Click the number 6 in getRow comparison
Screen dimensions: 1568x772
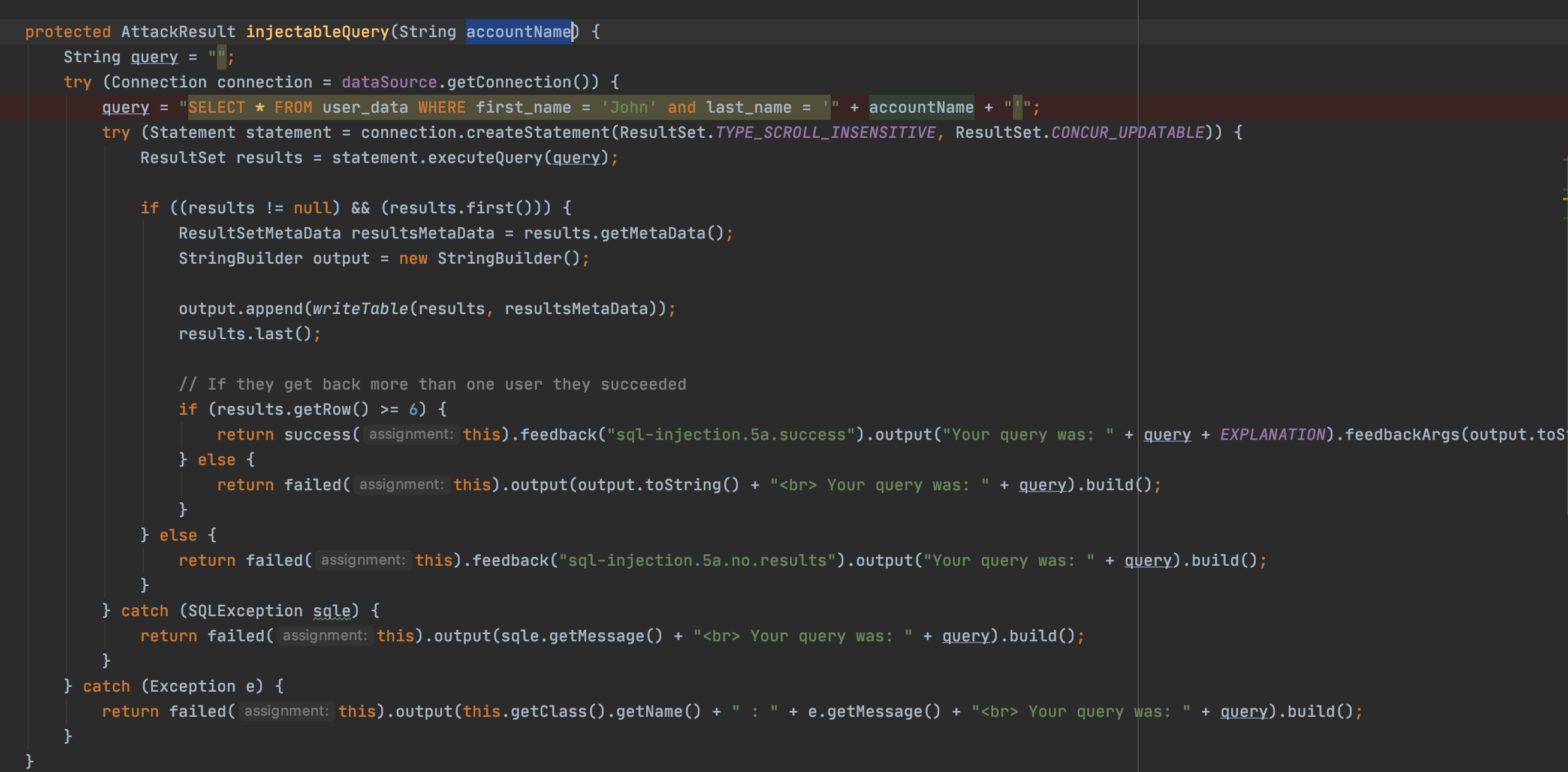[x=414, y=409]
